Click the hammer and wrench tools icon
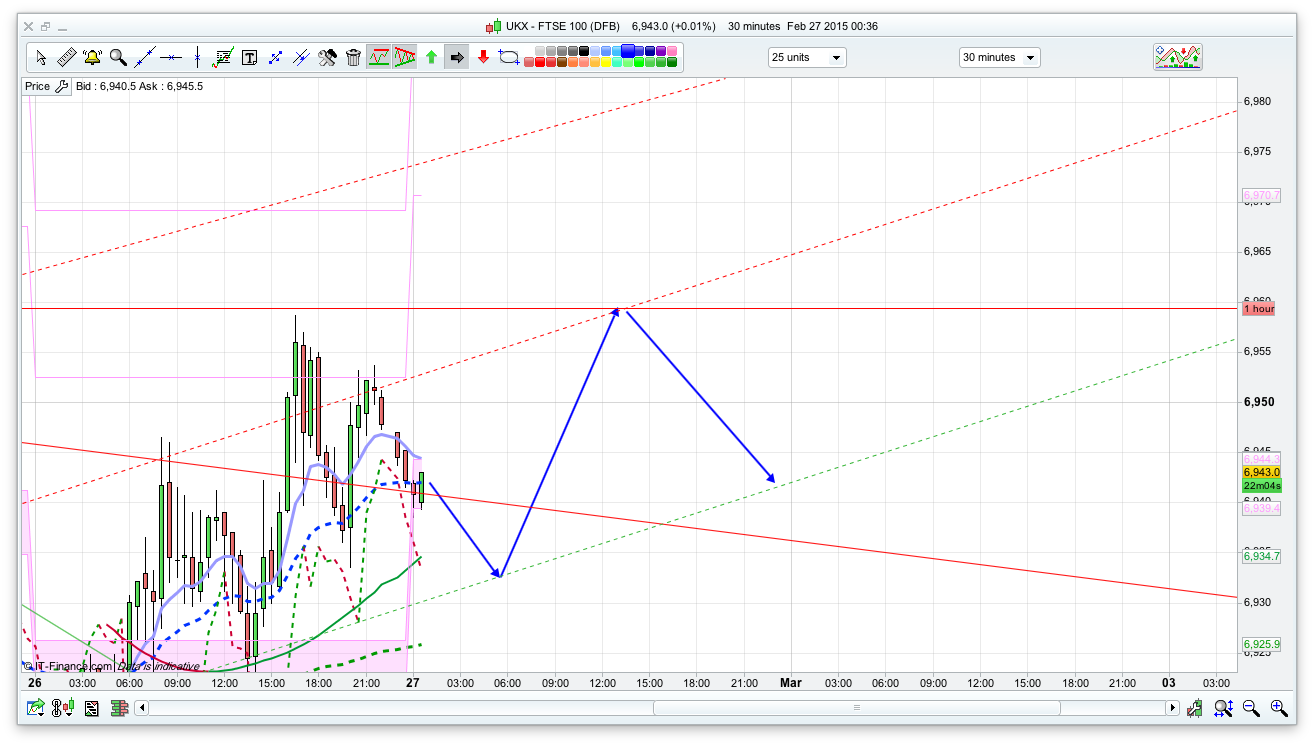The width and height of the screenshot is (1314, 746). tap(327, 57)
